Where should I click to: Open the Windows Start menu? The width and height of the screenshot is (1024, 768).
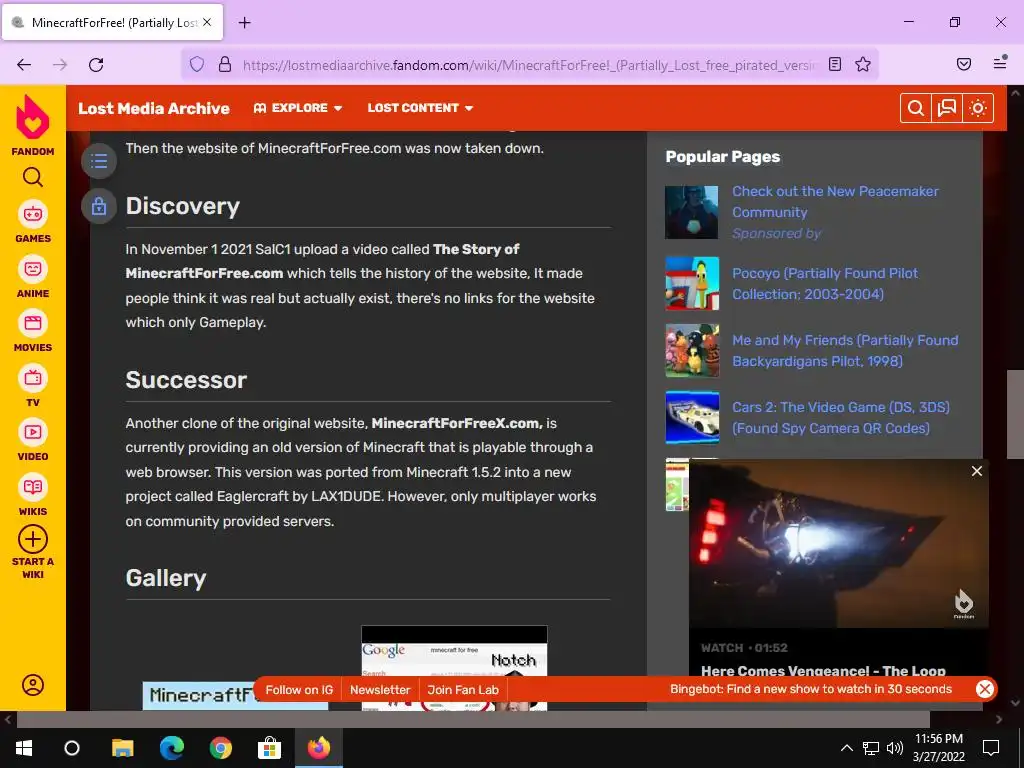coord(24,748)
